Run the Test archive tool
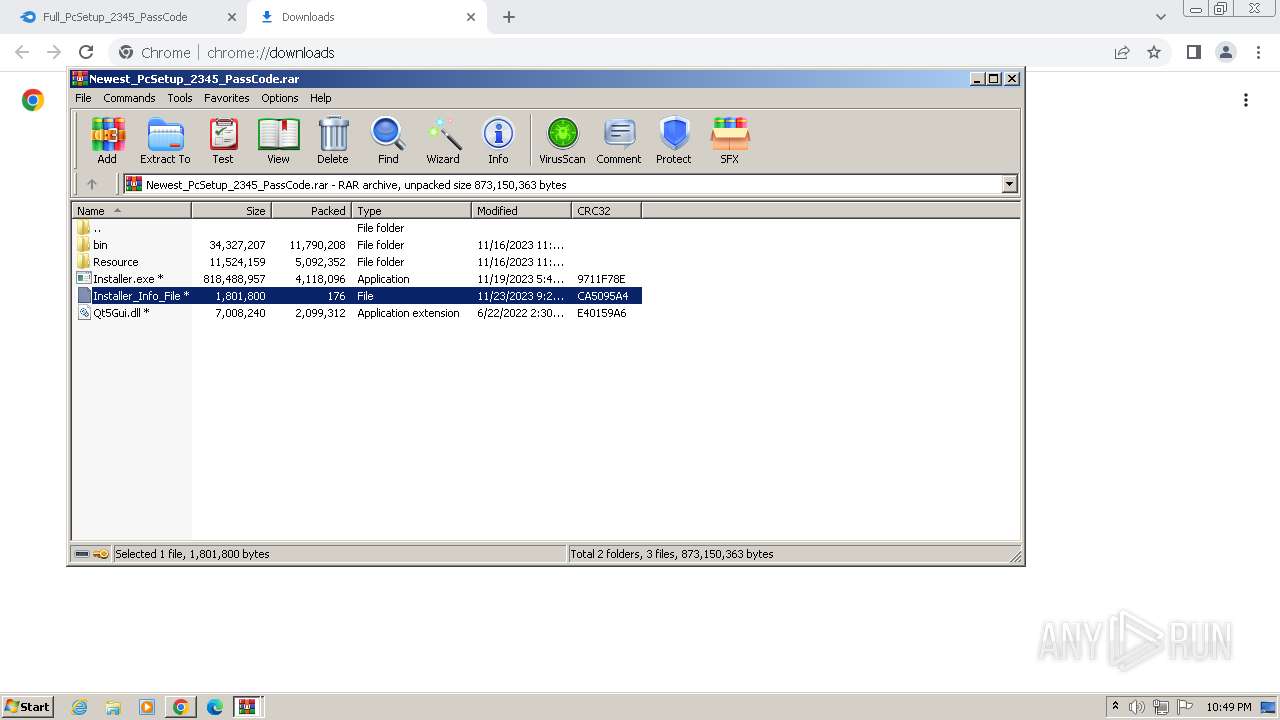The height and width of the screenshot is (720, 1280). (x=223, y=140)
